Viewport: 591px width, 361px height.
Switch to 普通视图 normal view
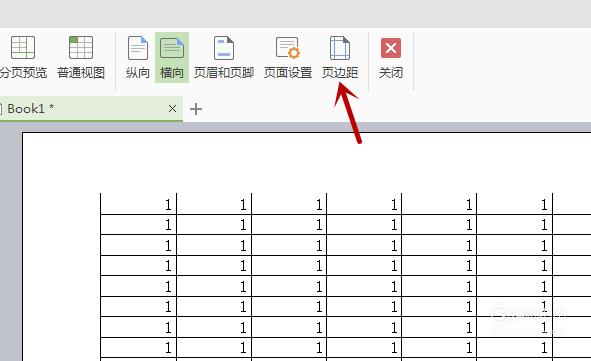click(81, 57)
